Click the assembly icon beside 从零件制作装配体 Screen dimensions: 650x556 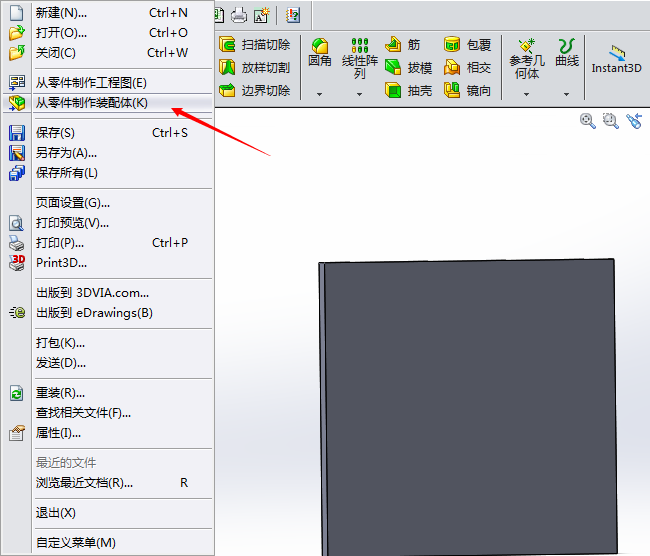click(17, 103)
